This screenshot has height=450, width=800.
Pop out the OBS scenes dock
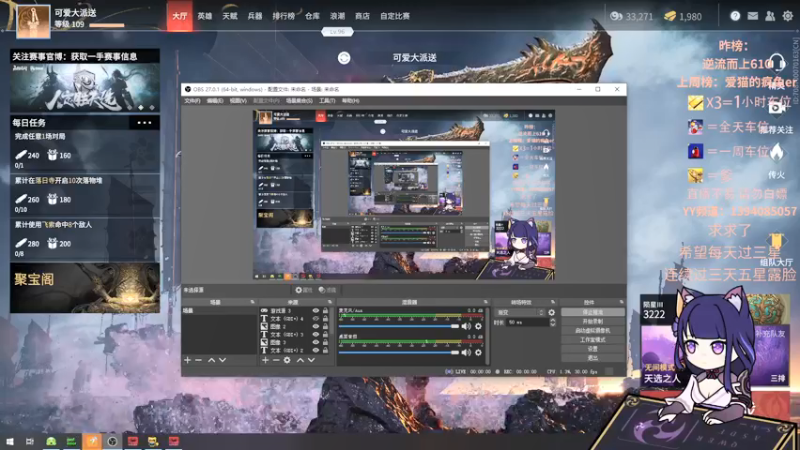(x=252, y=302)
